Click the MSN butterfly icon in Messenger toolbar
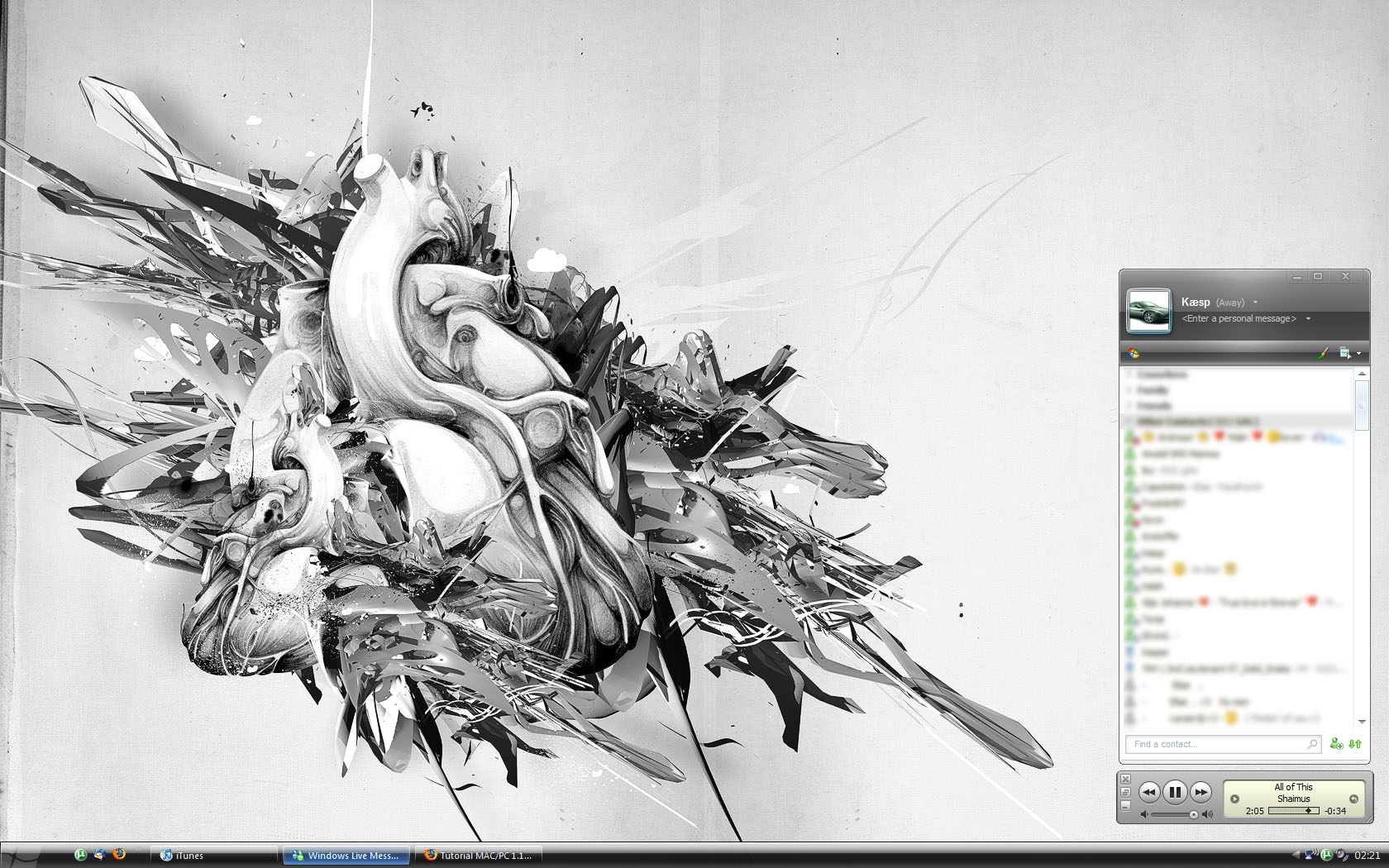This screenshot has height=868, width=1389. coord(1134,353)
